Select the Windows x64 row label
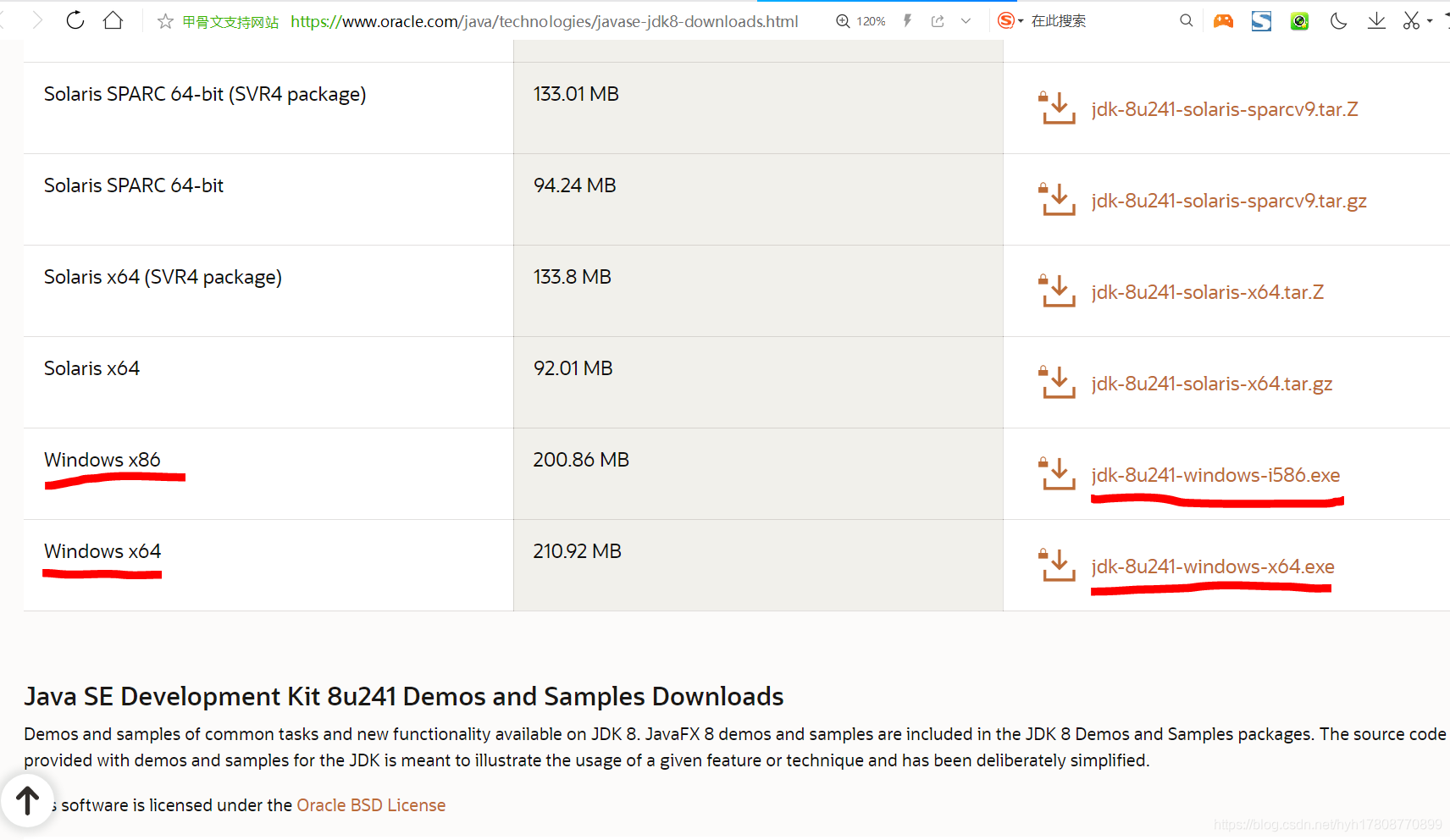Screen dimensions: 1450x840 pos(102,551)
